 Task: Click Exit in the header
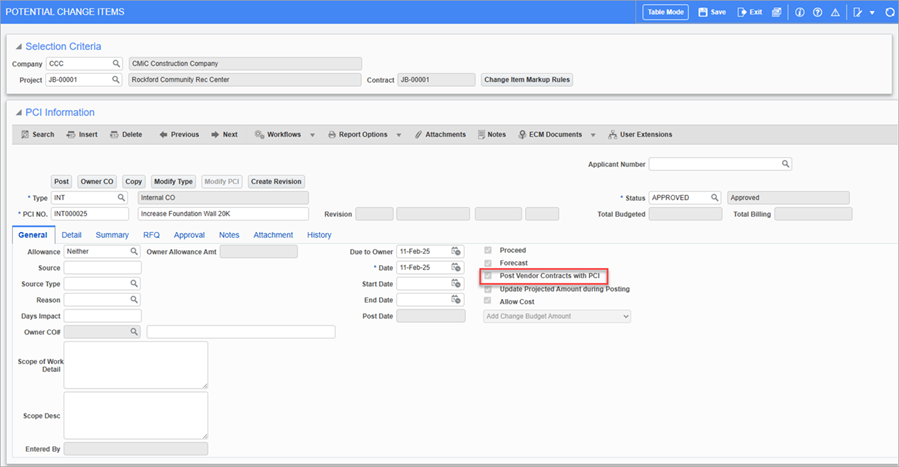point(750,12)
